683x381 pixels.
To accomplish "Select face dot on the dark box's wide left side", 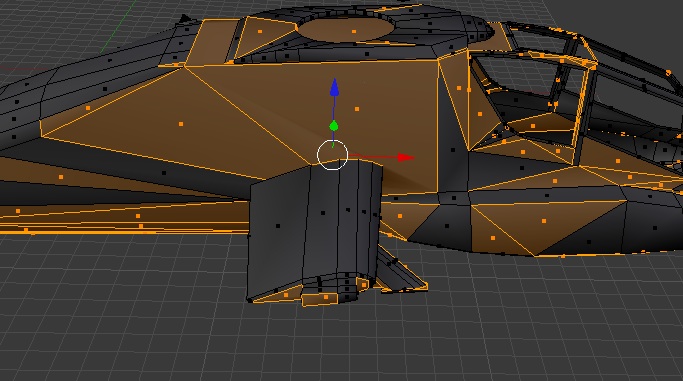I will click(x=278, y=226).
